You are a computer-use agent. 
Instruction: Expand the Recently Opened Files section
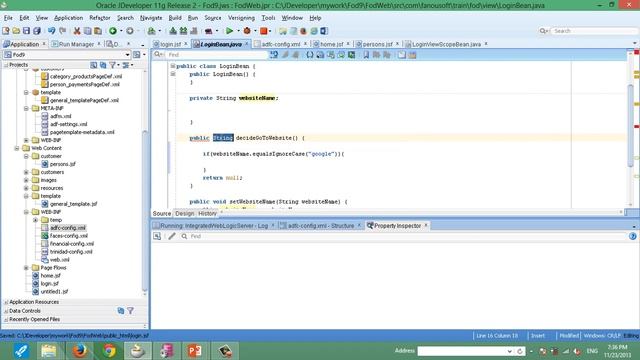tap(6, 320)
